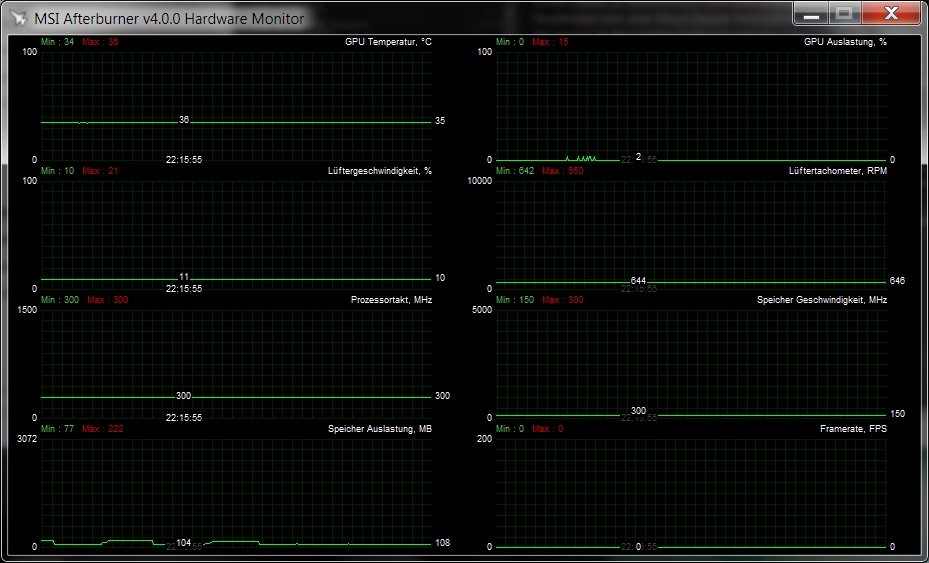Select the 'GPU Temperatur, °C' graph title
Screen dimensions: 929x563
pyautogui.click(x=388, y=42)
